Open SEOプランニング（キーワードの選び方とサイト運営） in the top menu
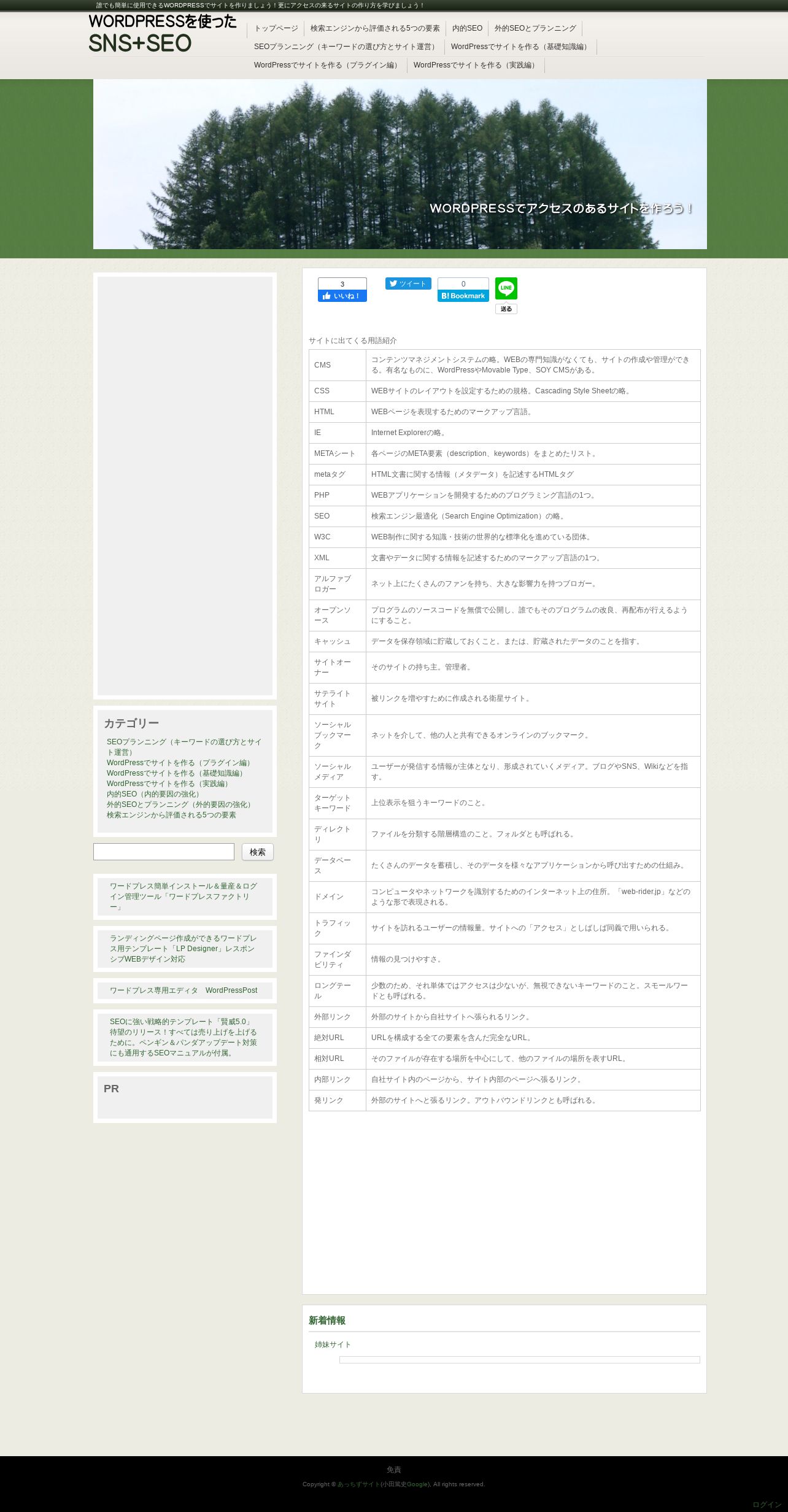The image size is (788, 1512). click(x=346, y=47)
